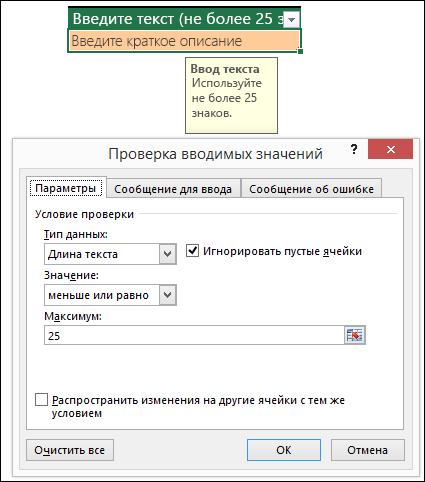Toggle the Игнорировать пустые ячейки checkbox
This screenshot has height=482, width=425.
pos(192,251)
